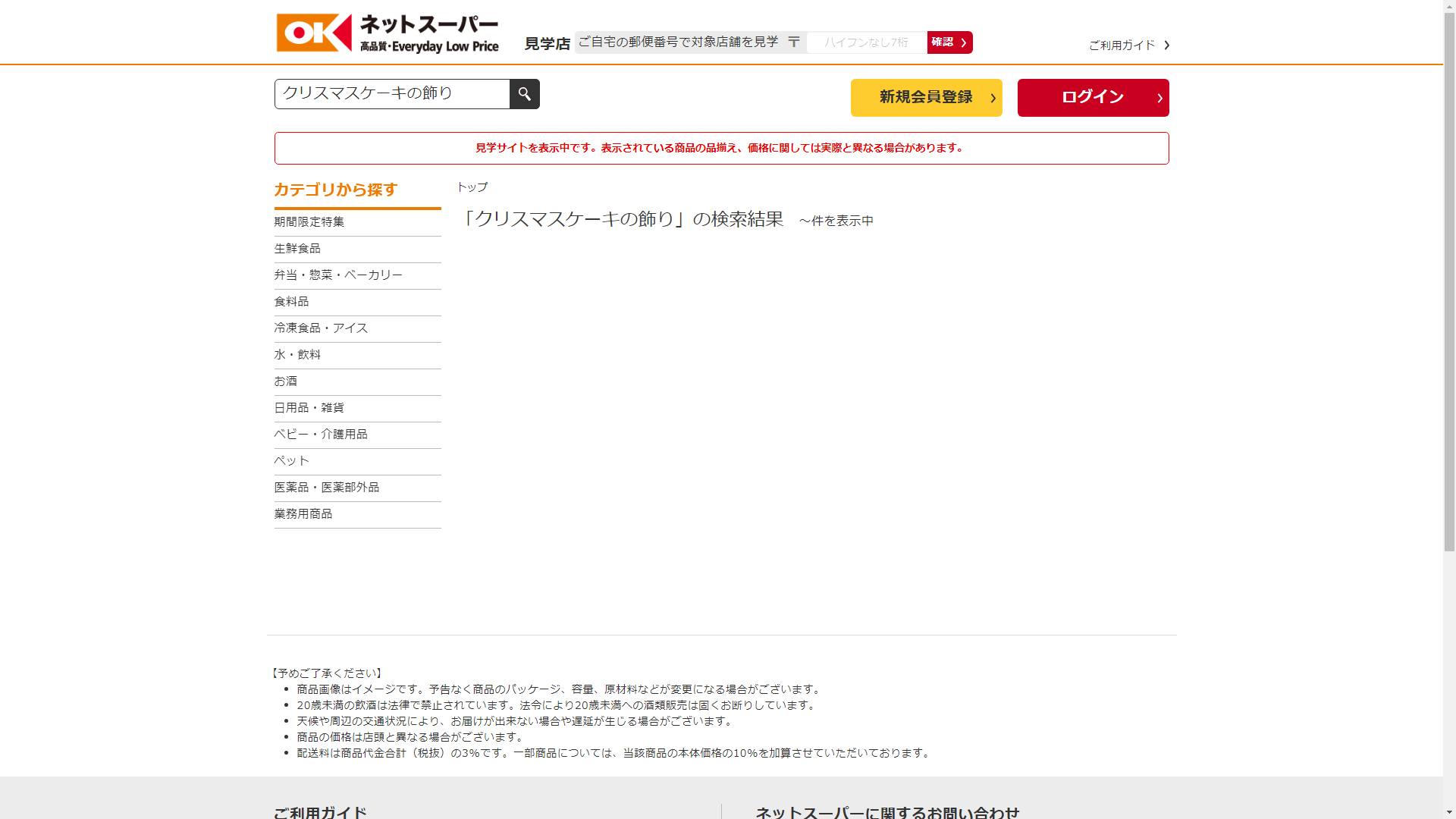
Task: Open the 業務用商品 category
Action: click(303, 514)
